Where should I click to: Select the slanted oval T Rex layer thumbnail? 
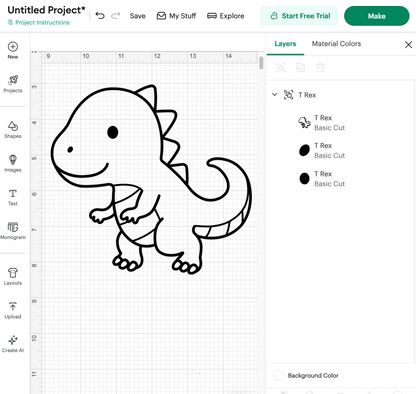point(304,150)
